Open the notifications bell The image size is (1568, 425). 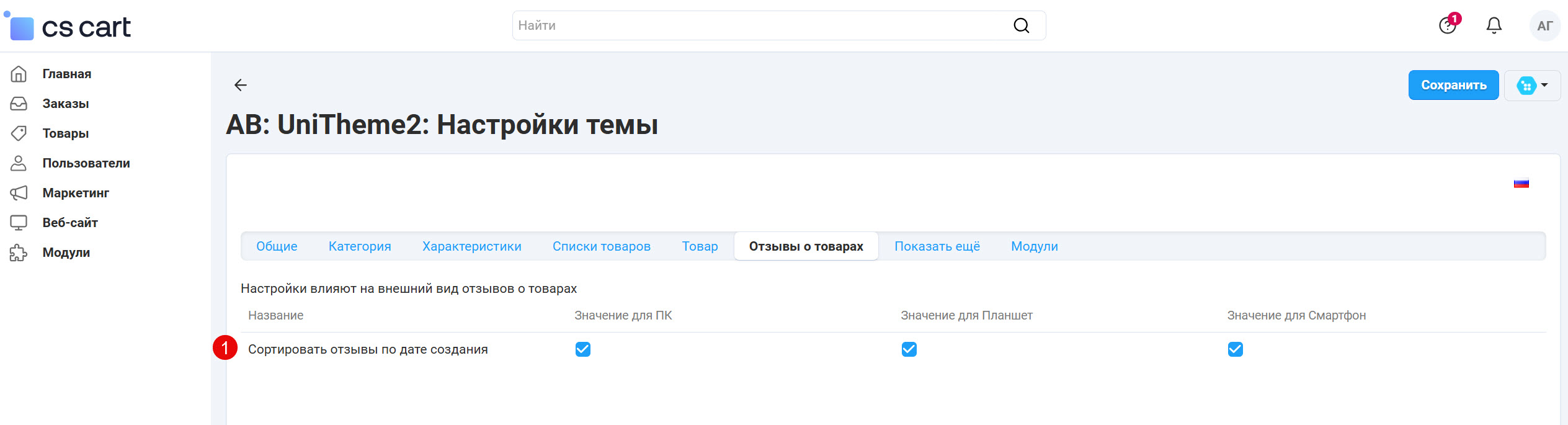pyautogui.click(x=1494, y=25)
